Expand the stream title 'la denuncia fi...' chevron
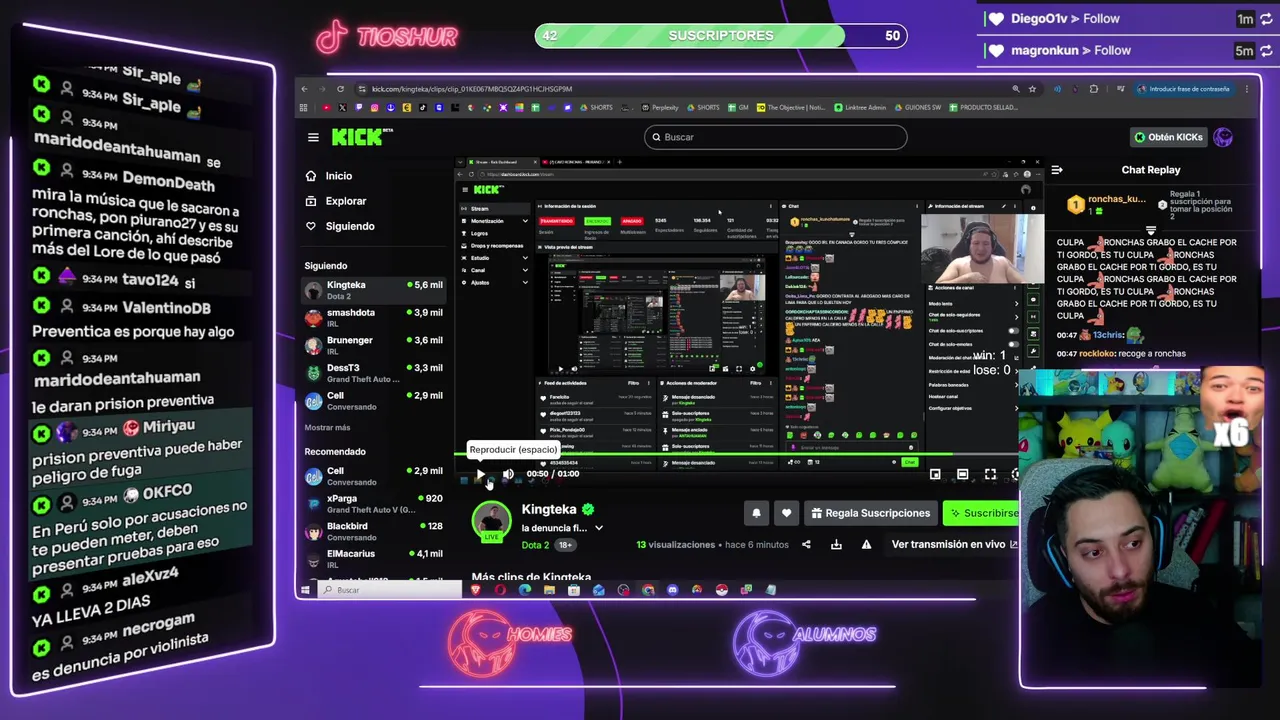1280x720 pixels. coord(598,528)
